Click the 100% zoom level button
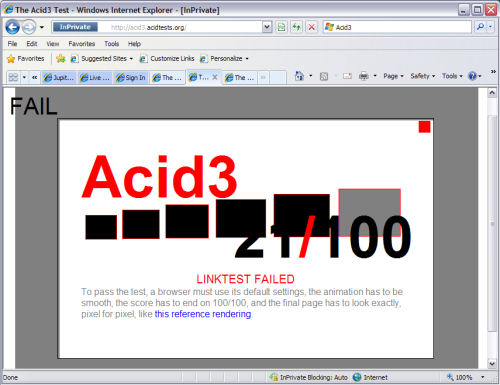Screen dimensions: 500x385 pos(460,377)
